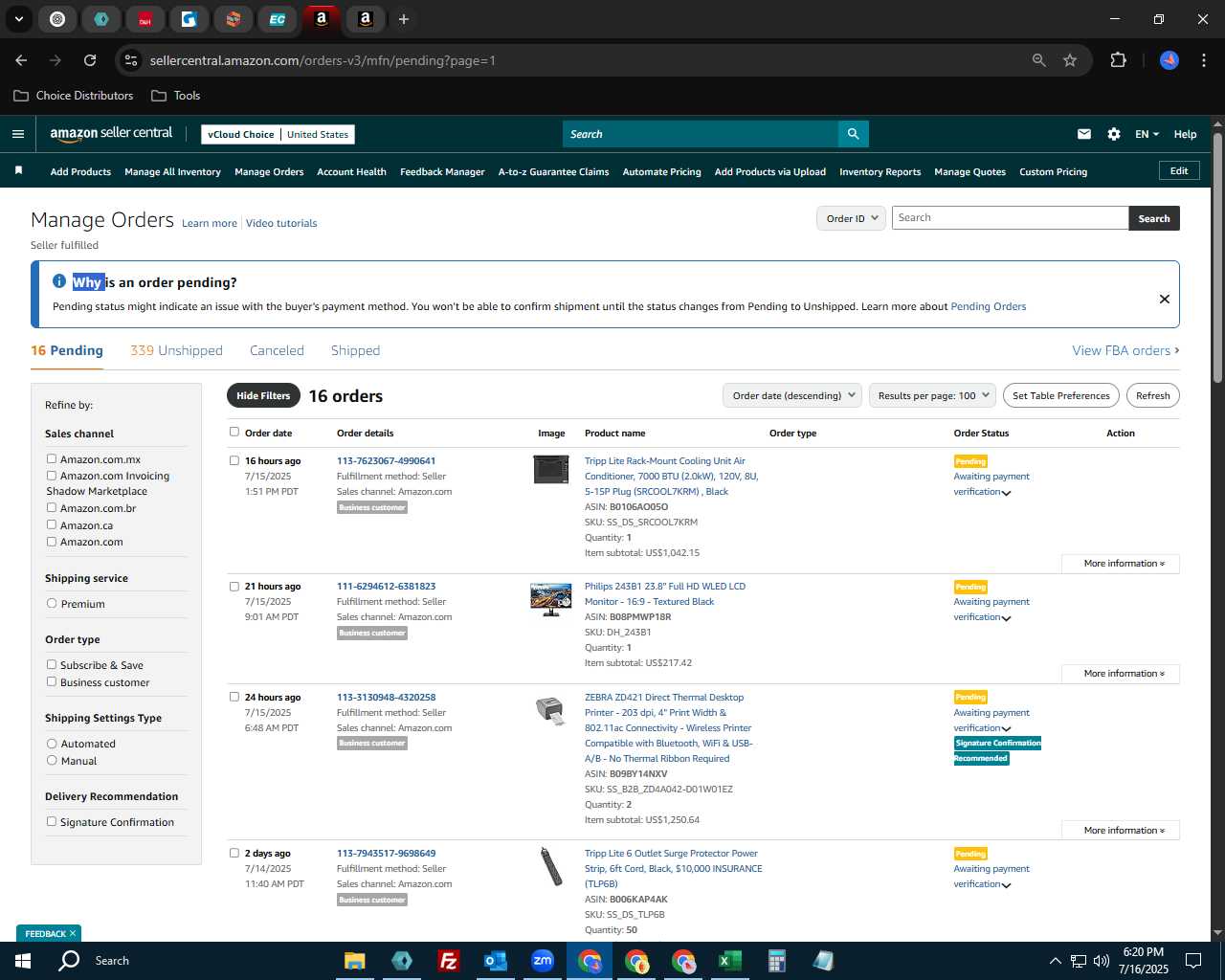Switch to the Shipped tab
This screenshot has width=1225, height=980.
click(x=355, y=350)
